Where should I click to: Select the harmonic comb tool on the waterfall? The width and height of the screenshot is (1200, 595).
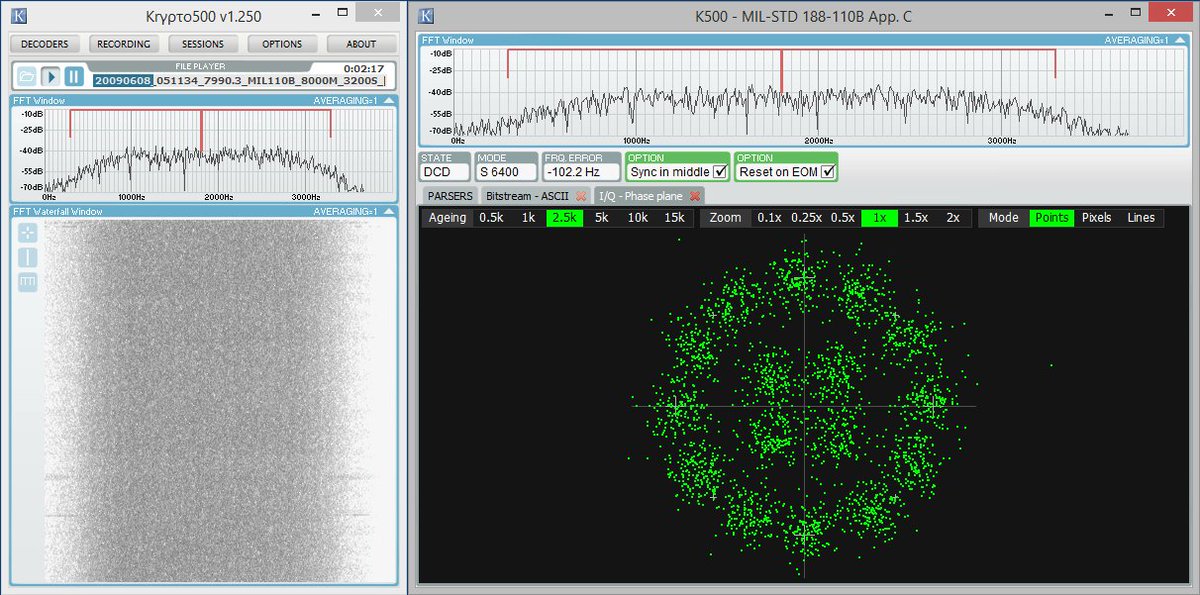27,283
